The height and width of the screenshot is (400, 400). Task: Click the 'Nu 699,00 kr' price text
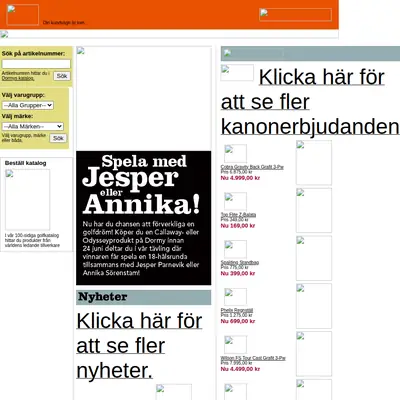pyautogui.click(x=238, y=321)
